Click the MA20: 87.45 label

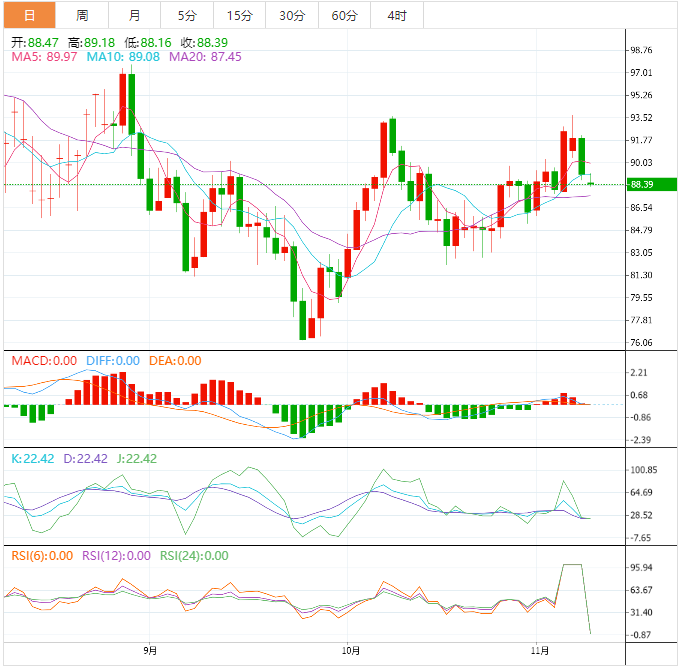coord(205,57)
